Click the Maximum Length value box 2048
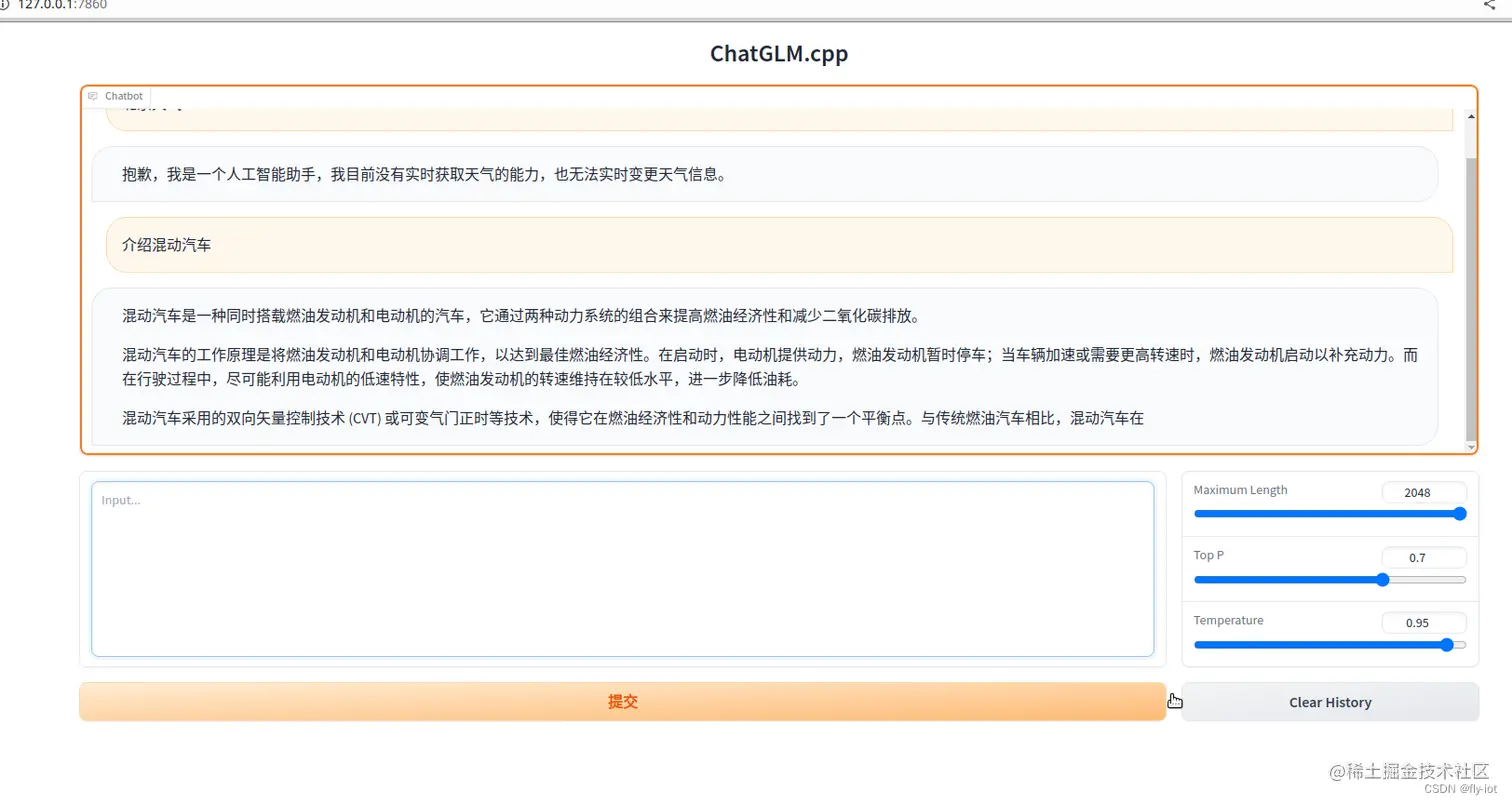1512x804 pixels. (x=1423, y=492)
